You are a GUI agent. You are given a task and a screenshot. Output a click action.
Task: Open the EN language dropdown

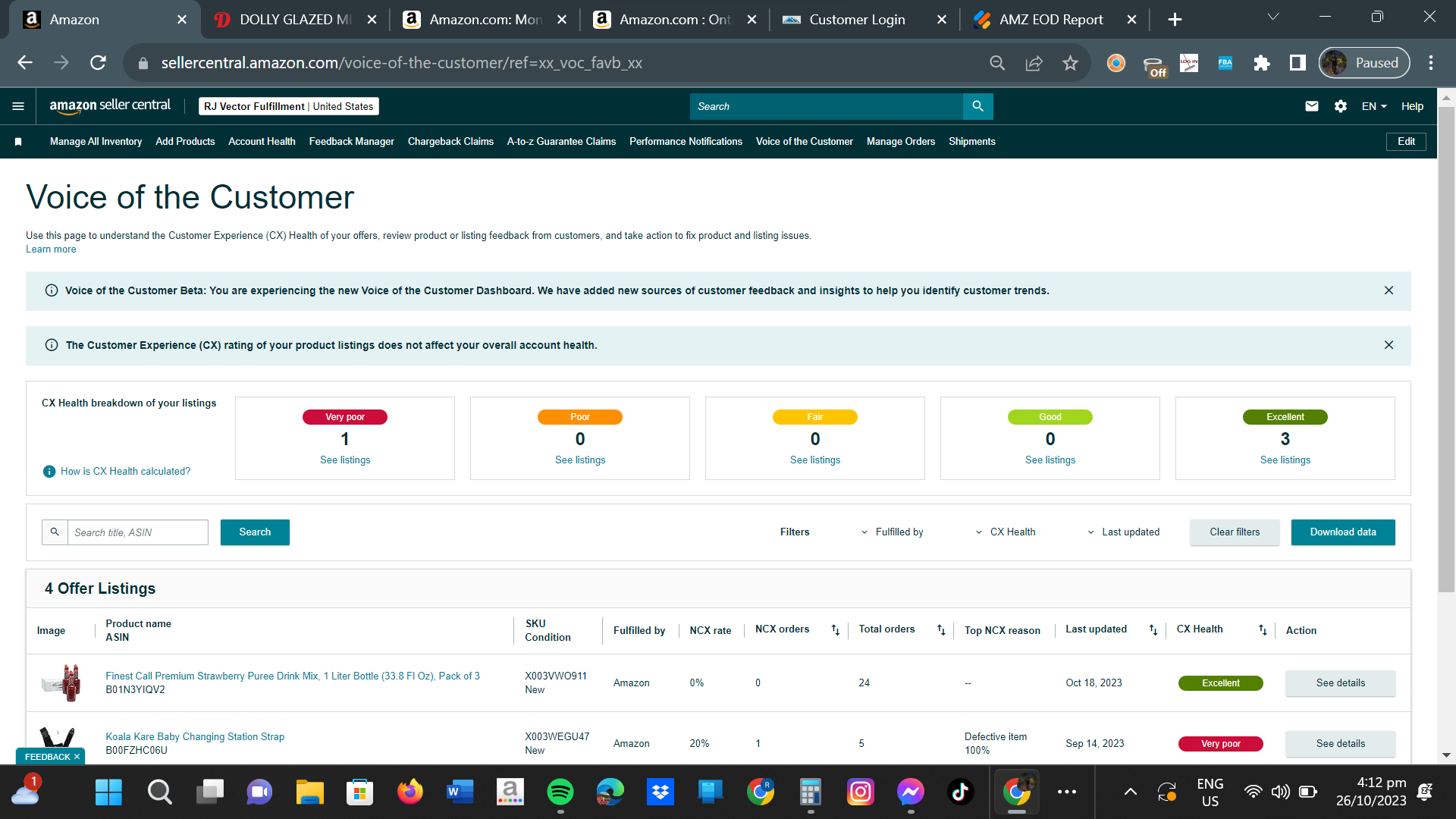pyautogui.click(x=1374, y=106)
